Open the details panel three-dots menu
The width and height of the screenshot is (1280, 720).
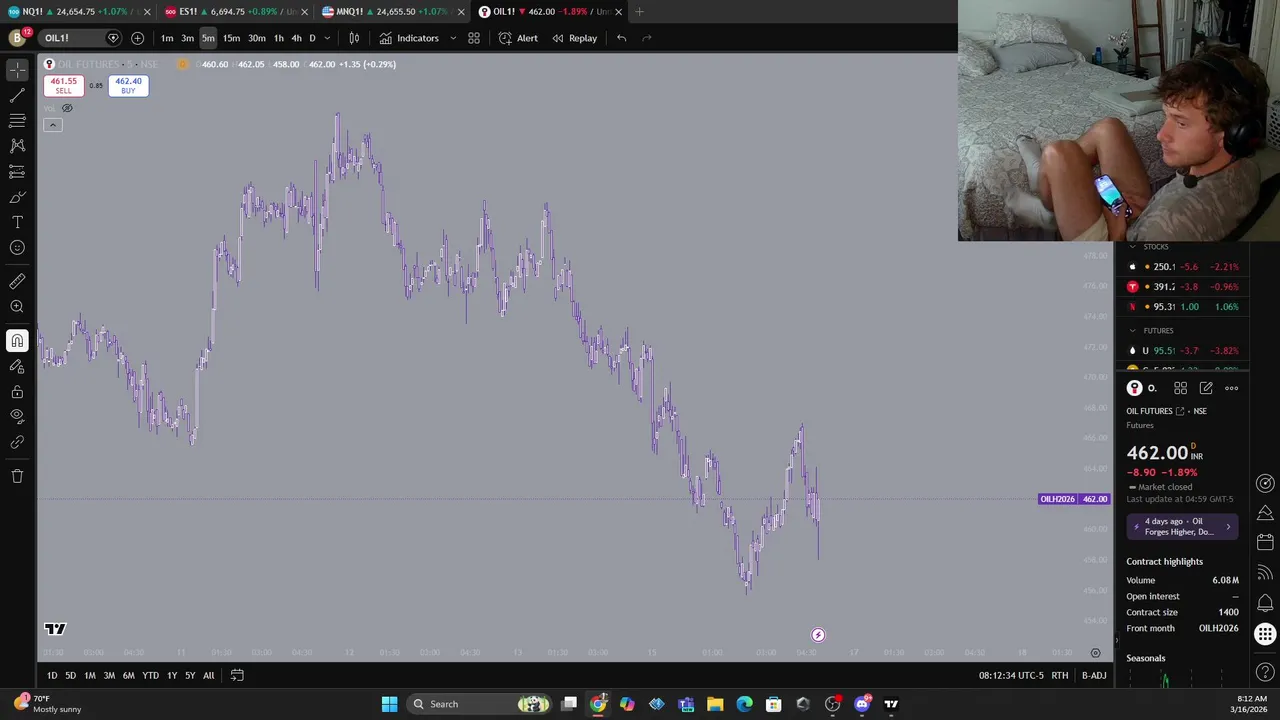click(x=1231, y=388)
